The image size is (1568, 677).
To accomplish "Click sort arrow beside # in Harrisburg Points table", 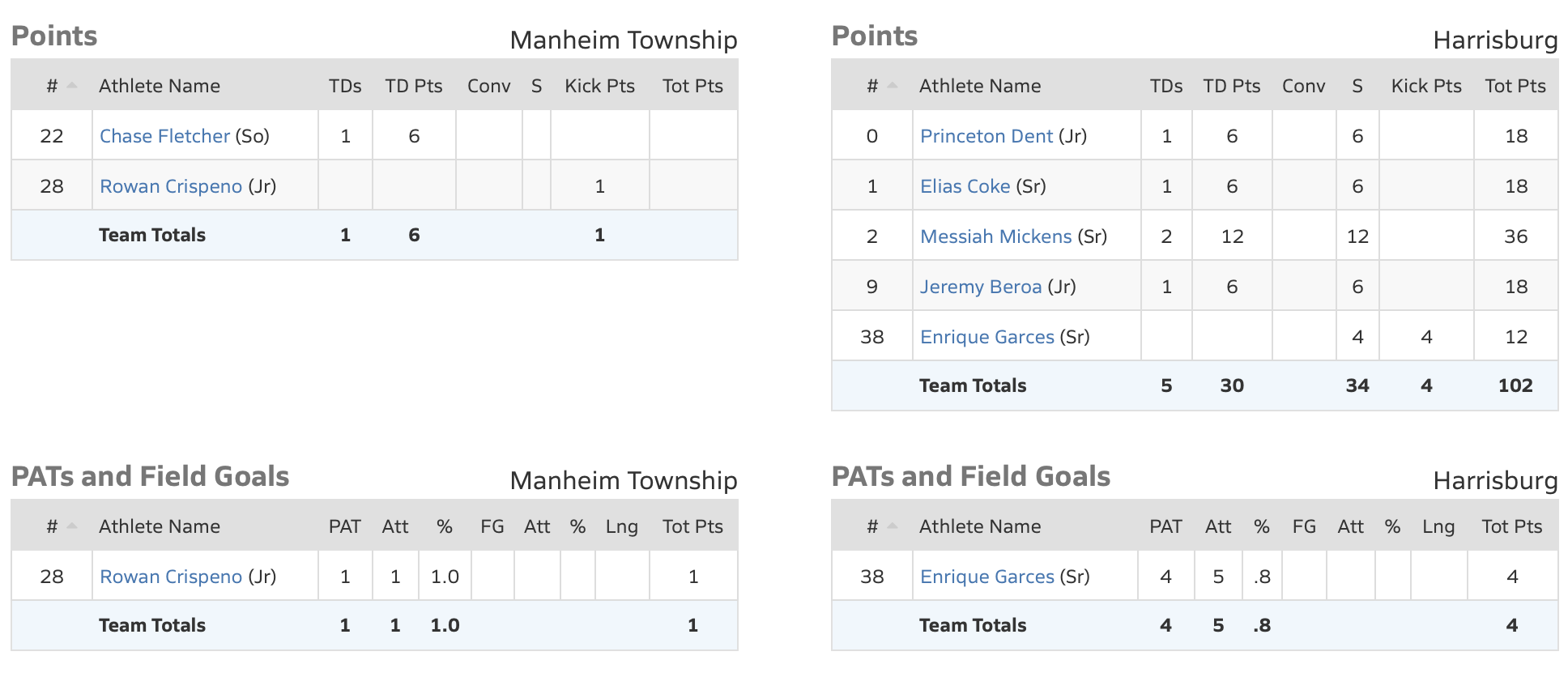I will (x=893, y=85).
